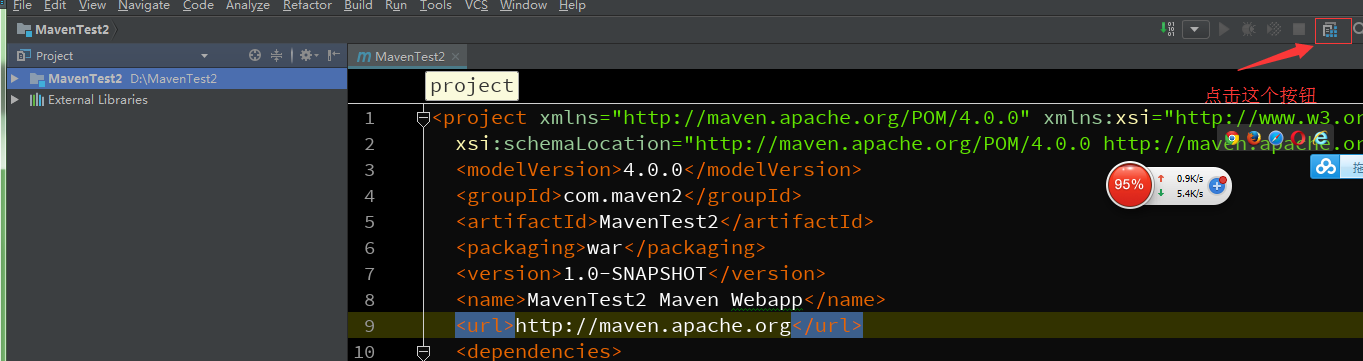Click the Collapse All icon in Project panel
This screenshot has width=1363, height=361.
[277, 56]
